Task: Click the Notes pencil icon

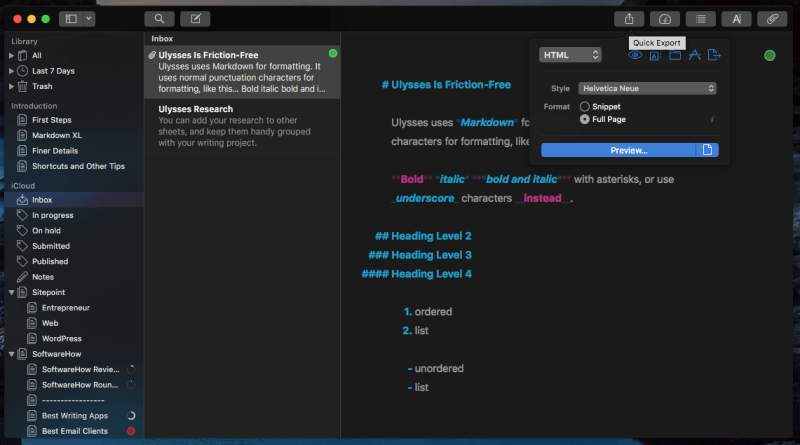Action: click(x=22, y=277)
